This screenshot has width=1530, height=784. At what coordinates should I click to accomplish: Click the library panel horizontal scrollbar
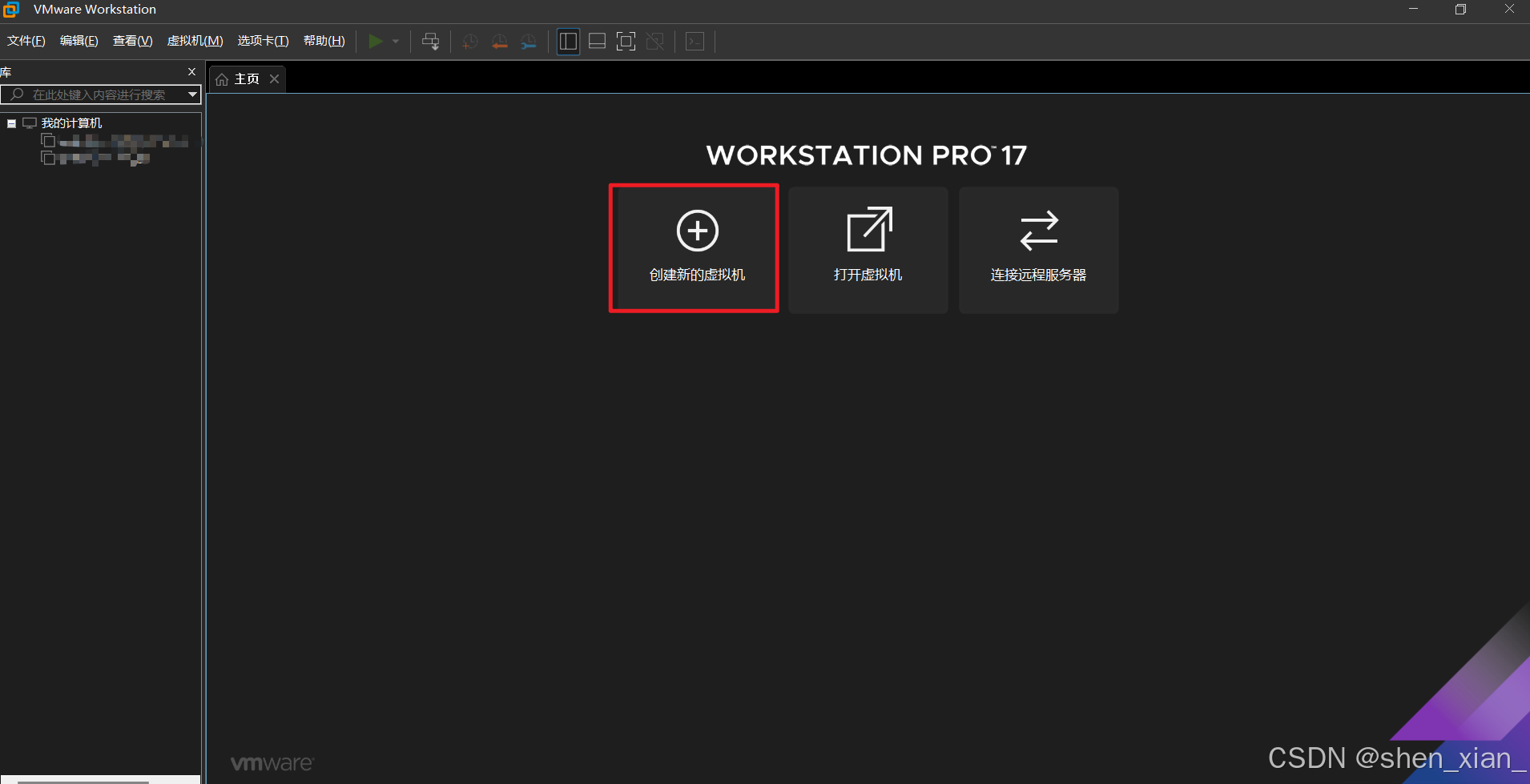(83, 781)
